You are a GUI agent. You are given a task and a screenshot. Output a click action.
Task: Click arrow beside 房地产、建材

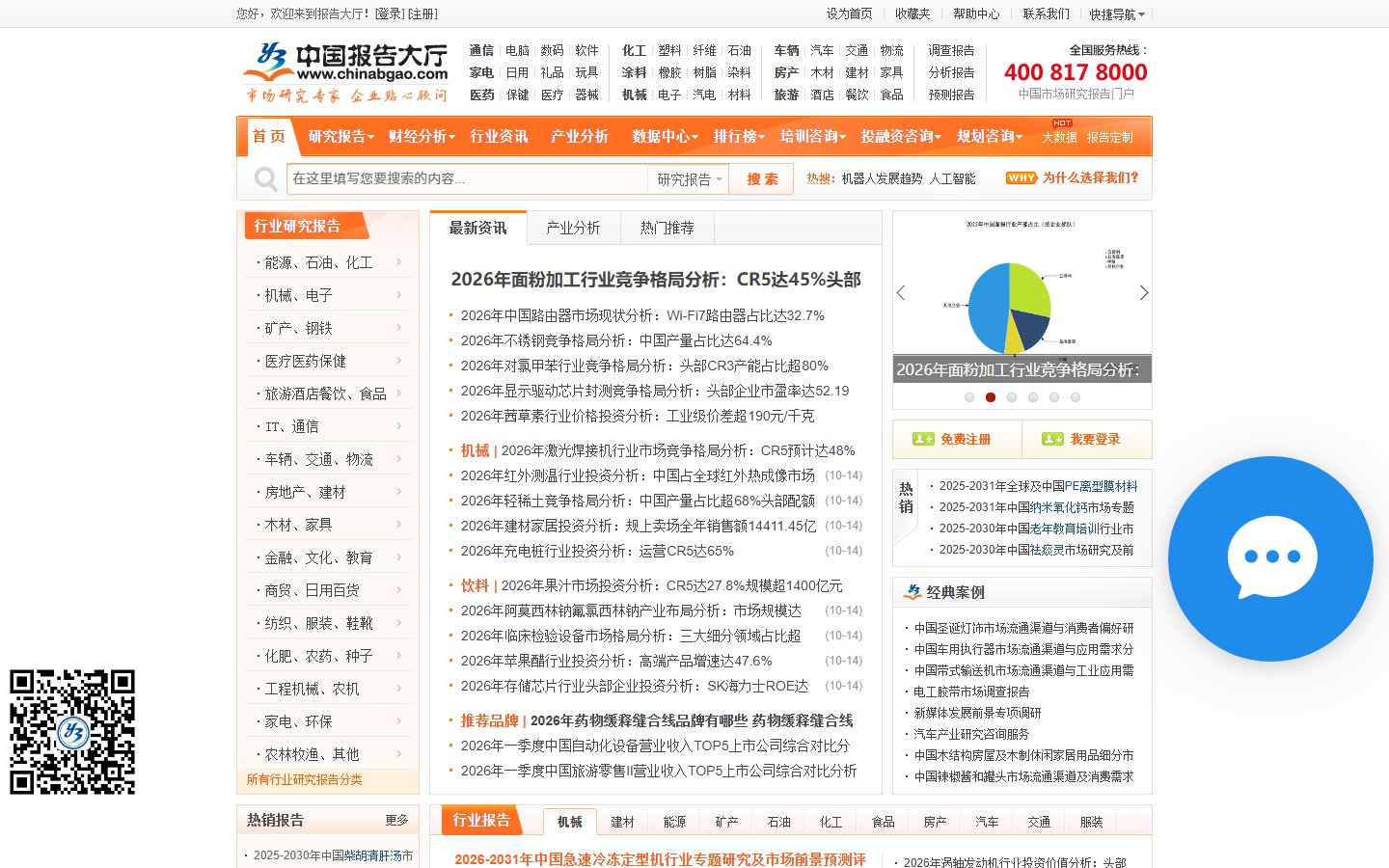click(398, 492)
